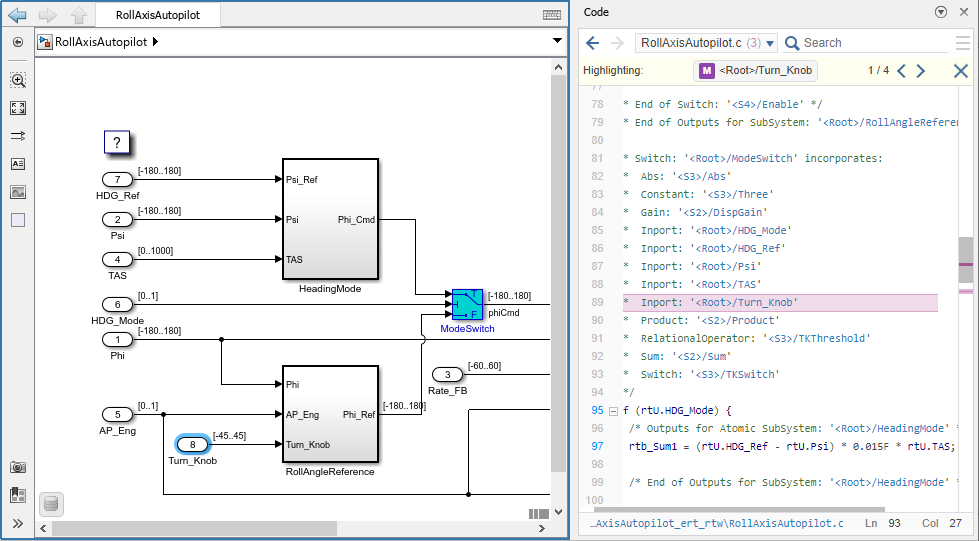Click the screenshot camera icon in palette

pyautogui.click(x=18, y=467)
